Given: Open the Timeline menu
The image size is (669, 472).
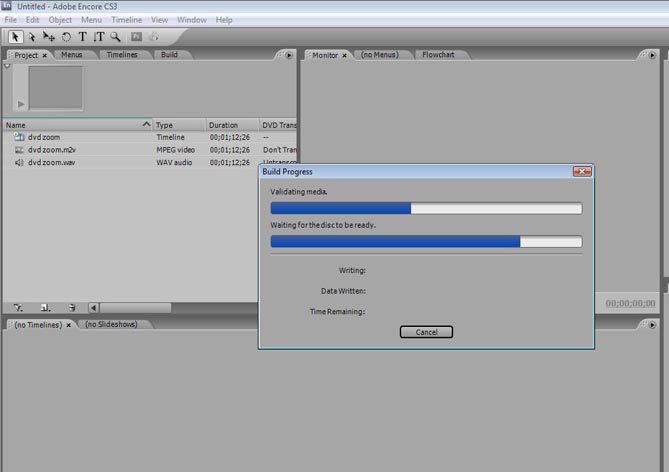Looking at the screenshot, I should click(126, 20).
